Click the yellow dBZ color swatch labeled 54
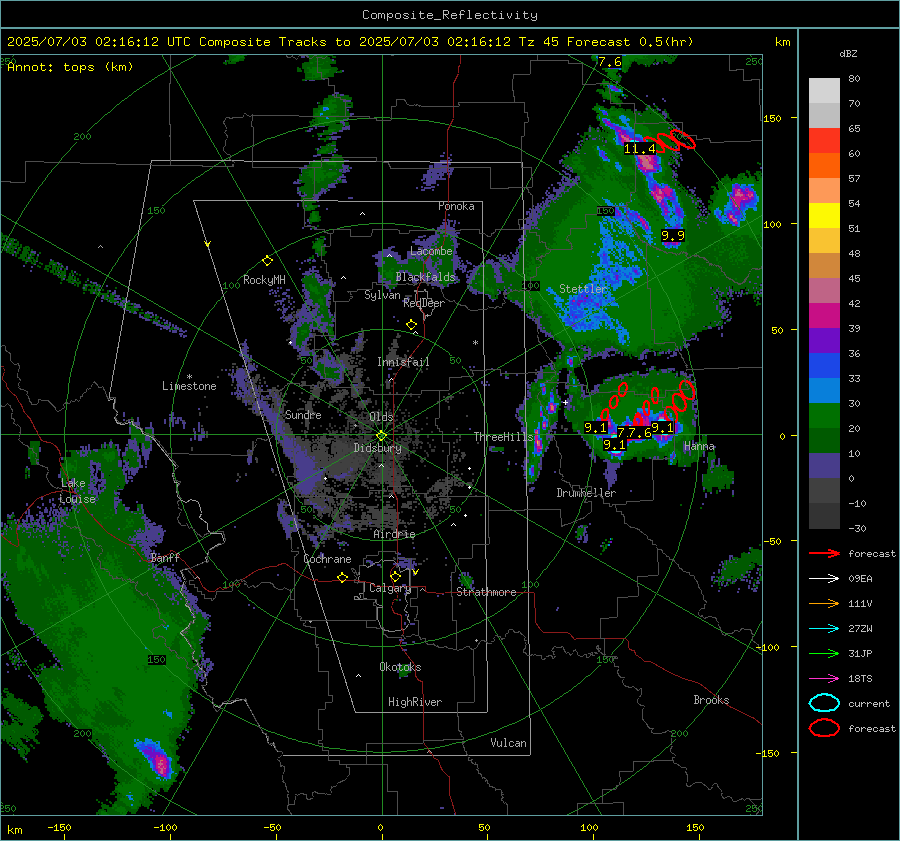Screen dimensions: 900x841 824,216
